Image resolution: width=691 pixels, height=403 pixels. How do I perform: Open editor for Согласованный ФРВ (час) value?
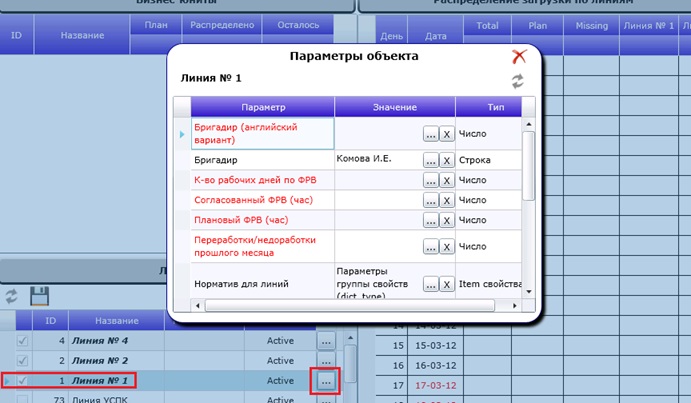(431, 201)
